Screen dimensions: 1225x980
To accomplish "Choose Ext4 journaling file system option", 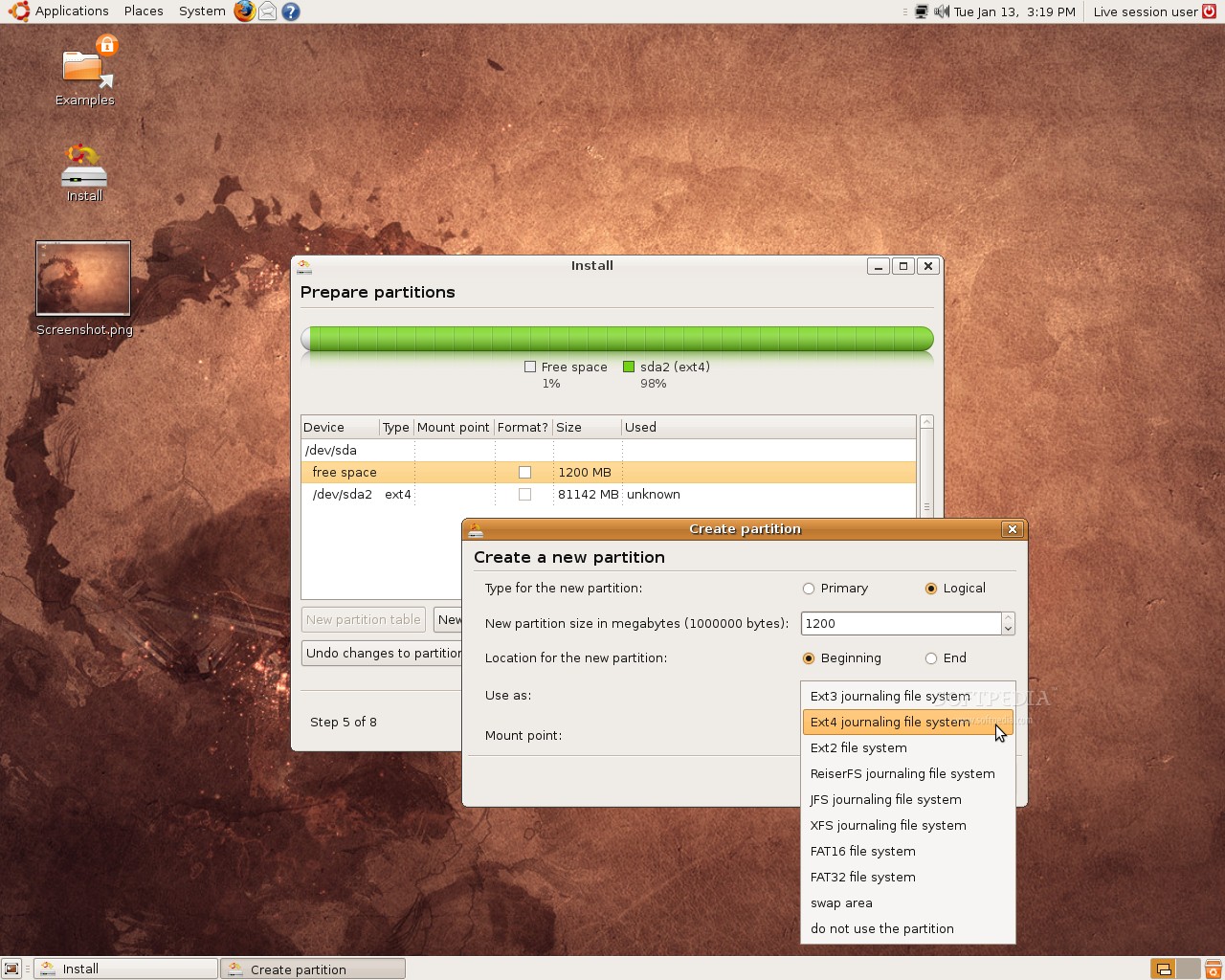I will [x=890, y=723].
